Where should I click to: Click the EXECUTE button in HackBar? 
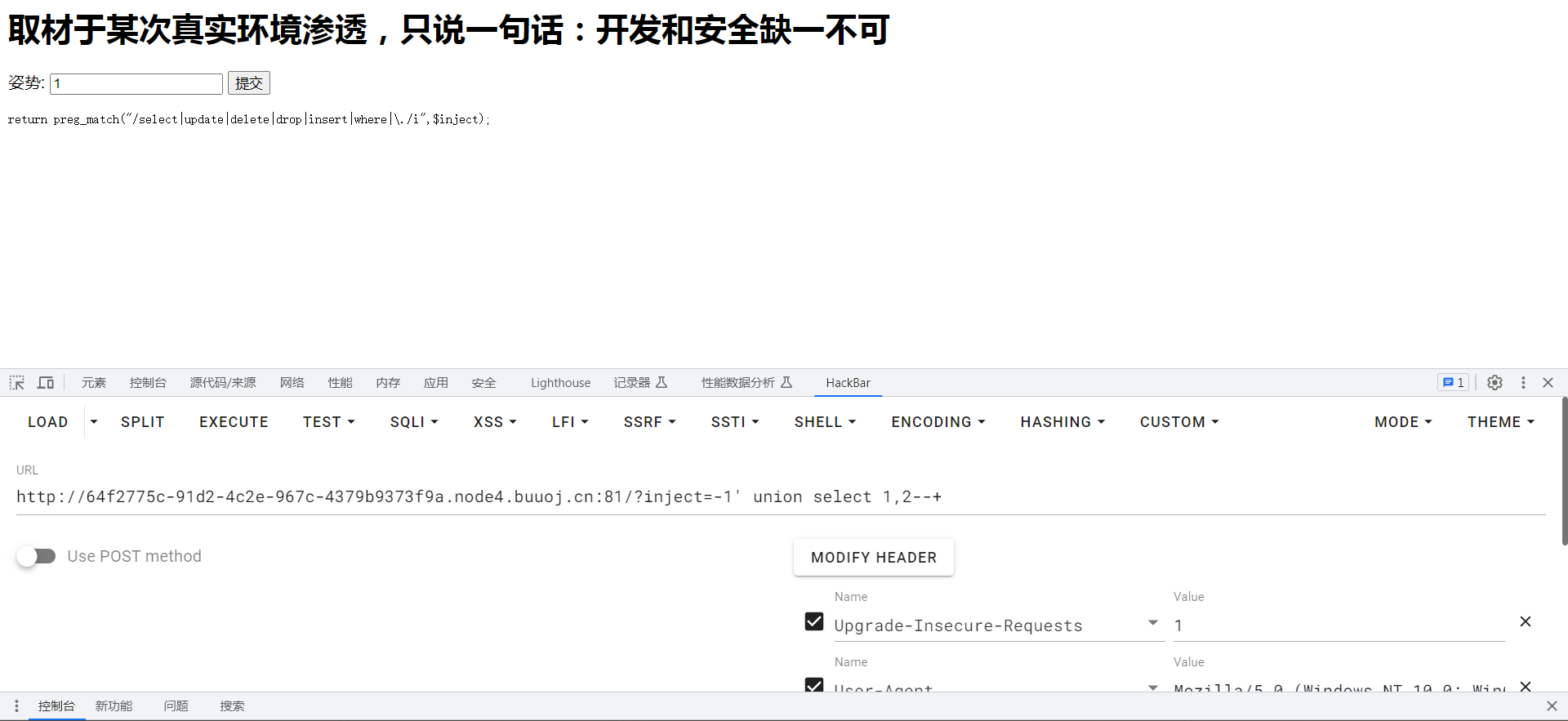(x=234, y=422)
